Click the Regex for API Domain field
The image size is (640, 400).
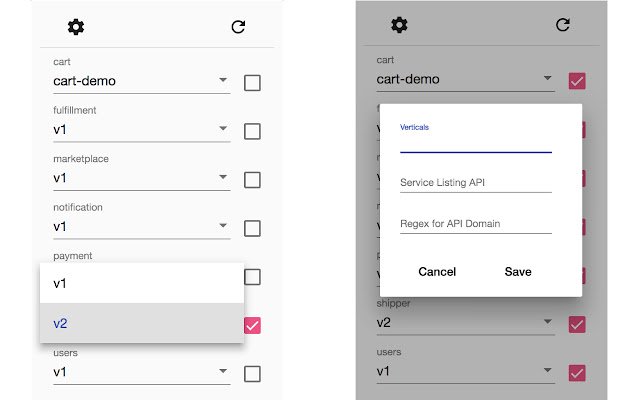coord(476,224)
